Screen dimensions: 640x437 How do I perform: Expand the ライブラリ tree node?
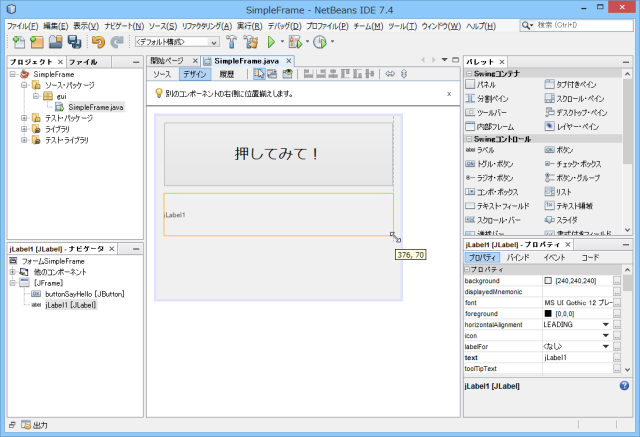point(24,129)
